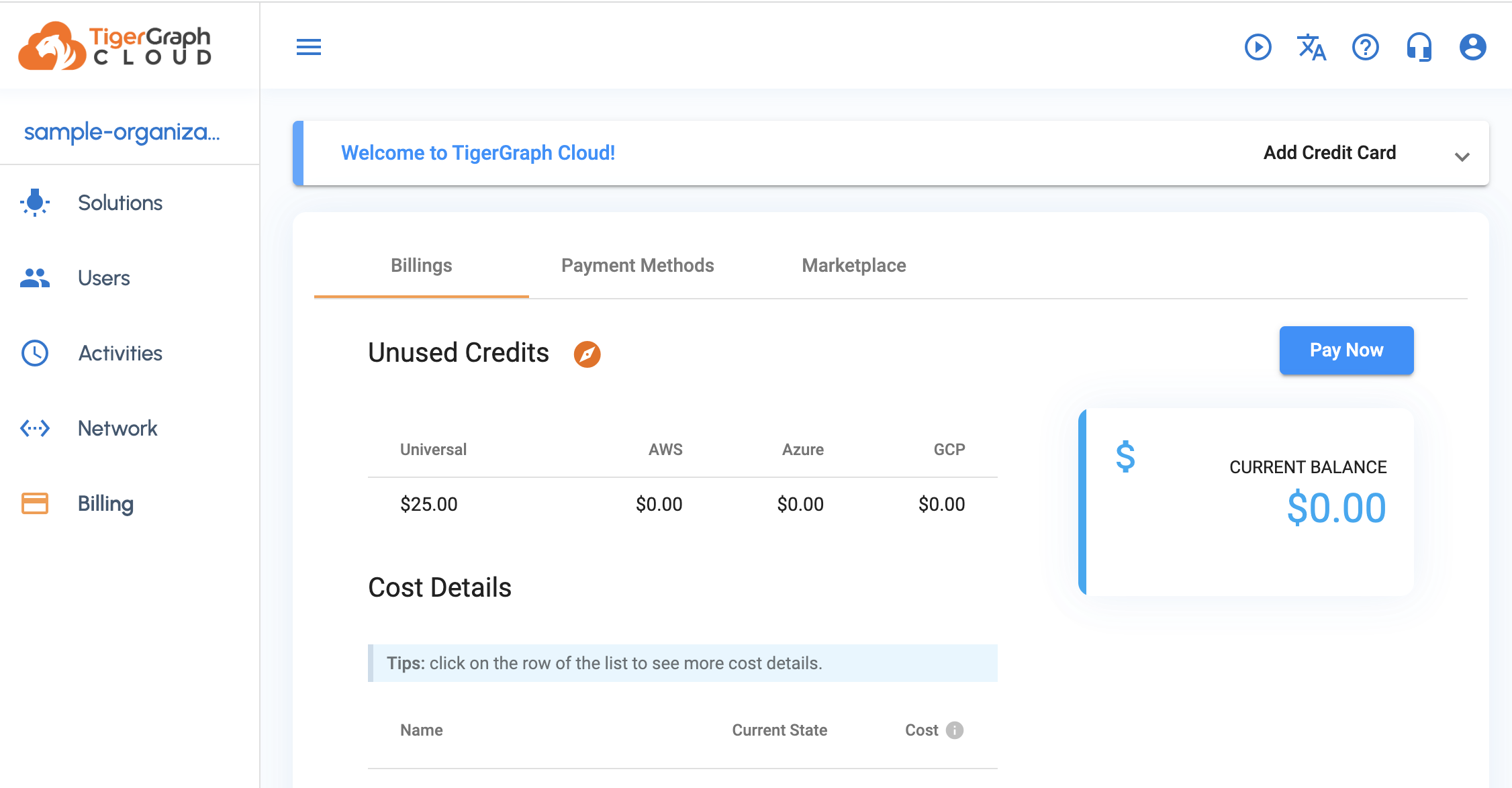This screenshot has height=788, width=1512.
Task: Click the dollar sign balance icon
Action: click(x=1125, y=457)
